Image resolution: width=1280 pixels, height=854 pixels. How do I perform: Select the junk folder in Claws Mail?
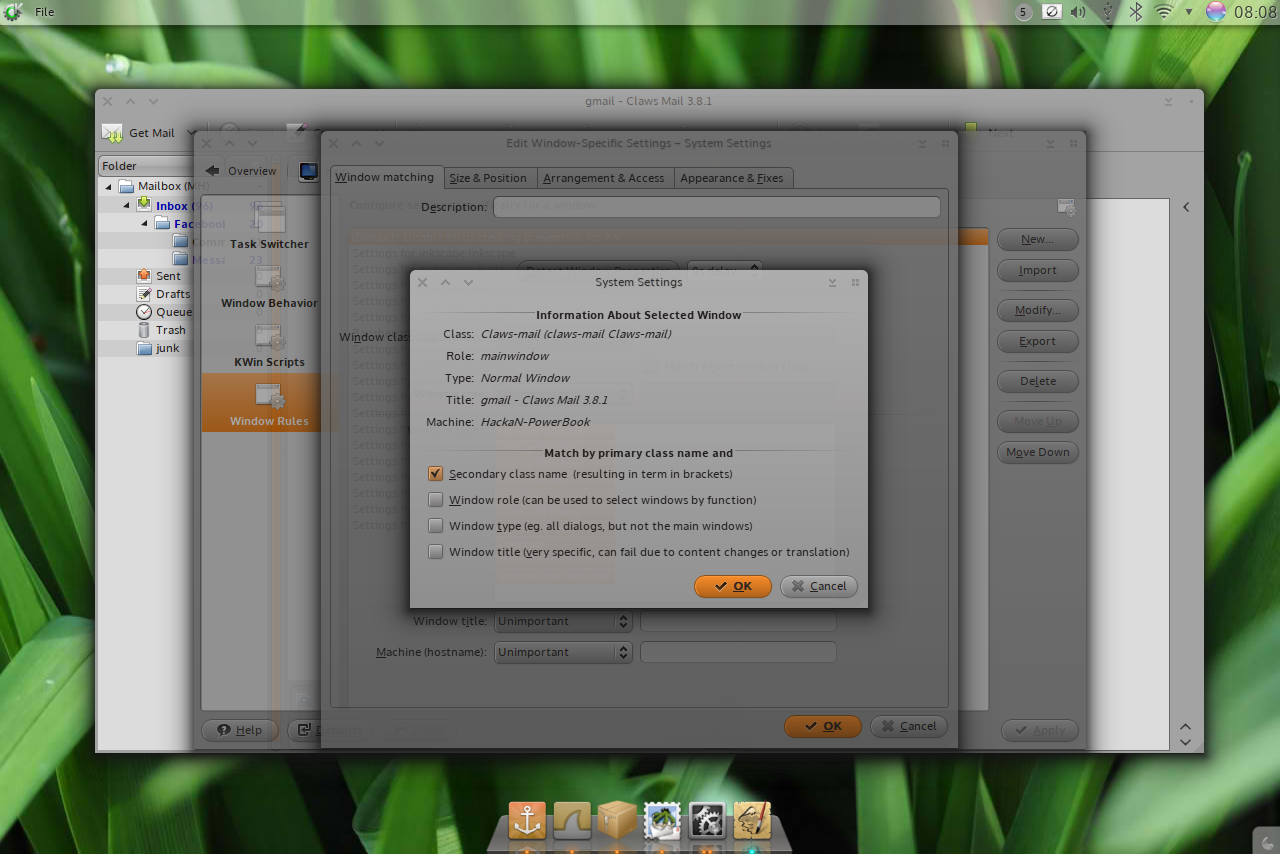pos(167,348)
